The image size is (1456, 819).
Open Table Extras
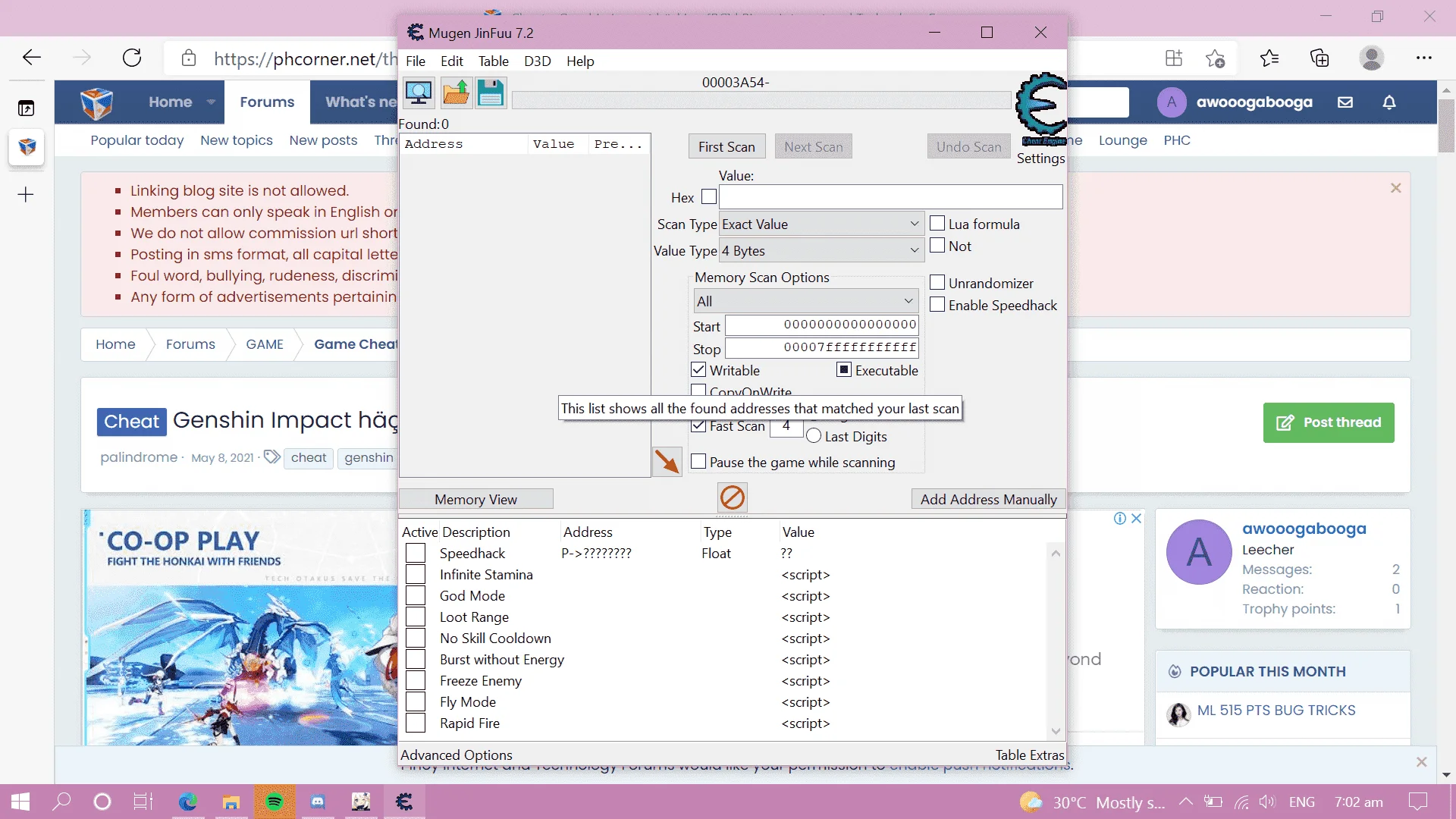[1030, 755]
